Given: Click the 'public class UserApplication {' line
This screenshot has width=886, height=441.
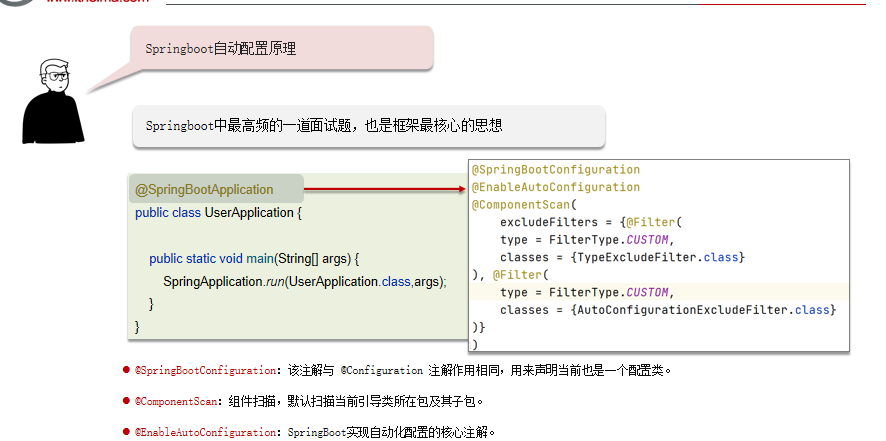Looking at the screenshot, I should click(x=218, y=213).
